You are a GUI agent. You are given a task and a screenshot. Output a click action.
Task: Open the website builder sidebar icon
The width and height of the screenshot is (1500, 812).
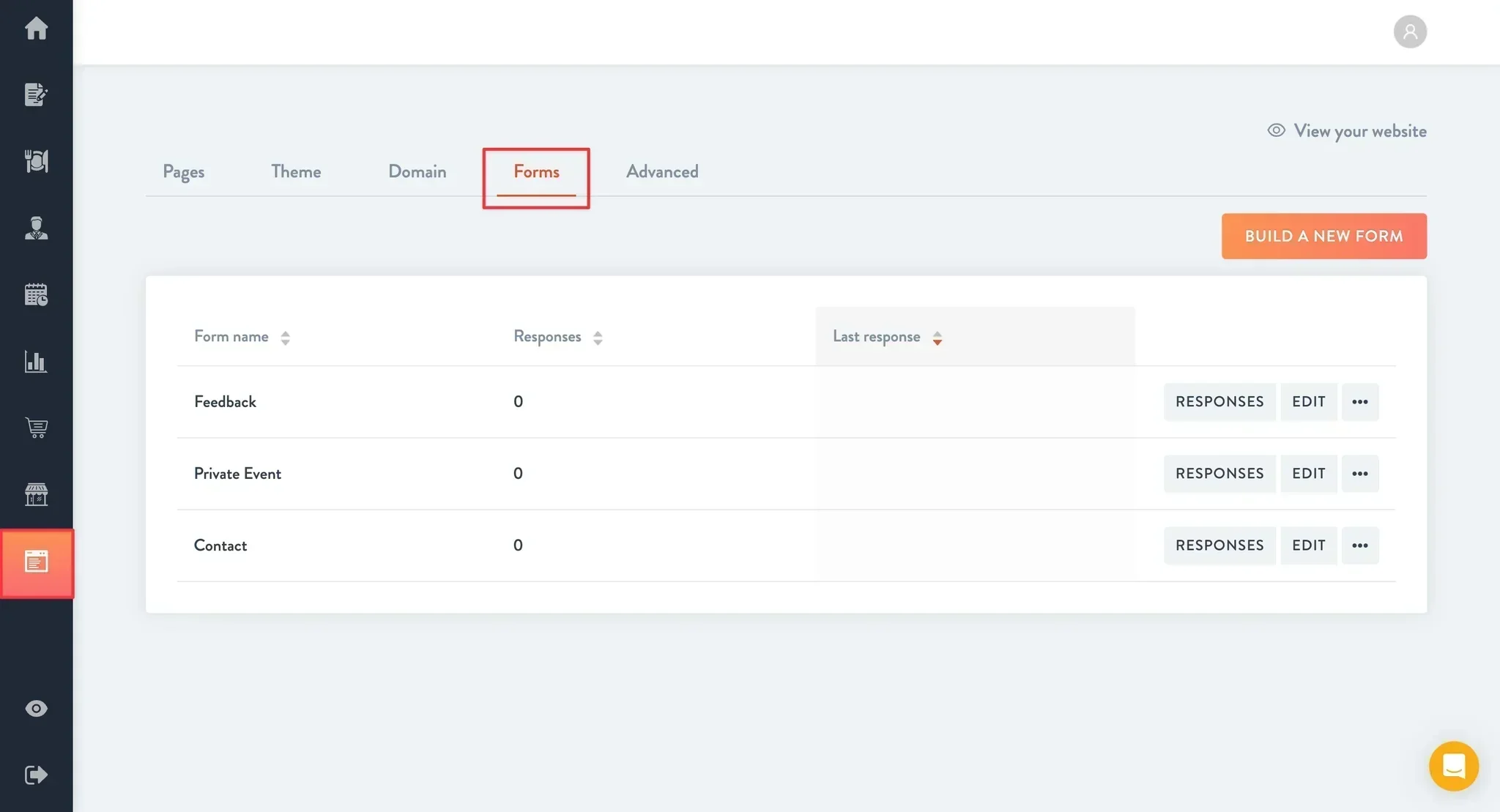(x=37, y=562)
